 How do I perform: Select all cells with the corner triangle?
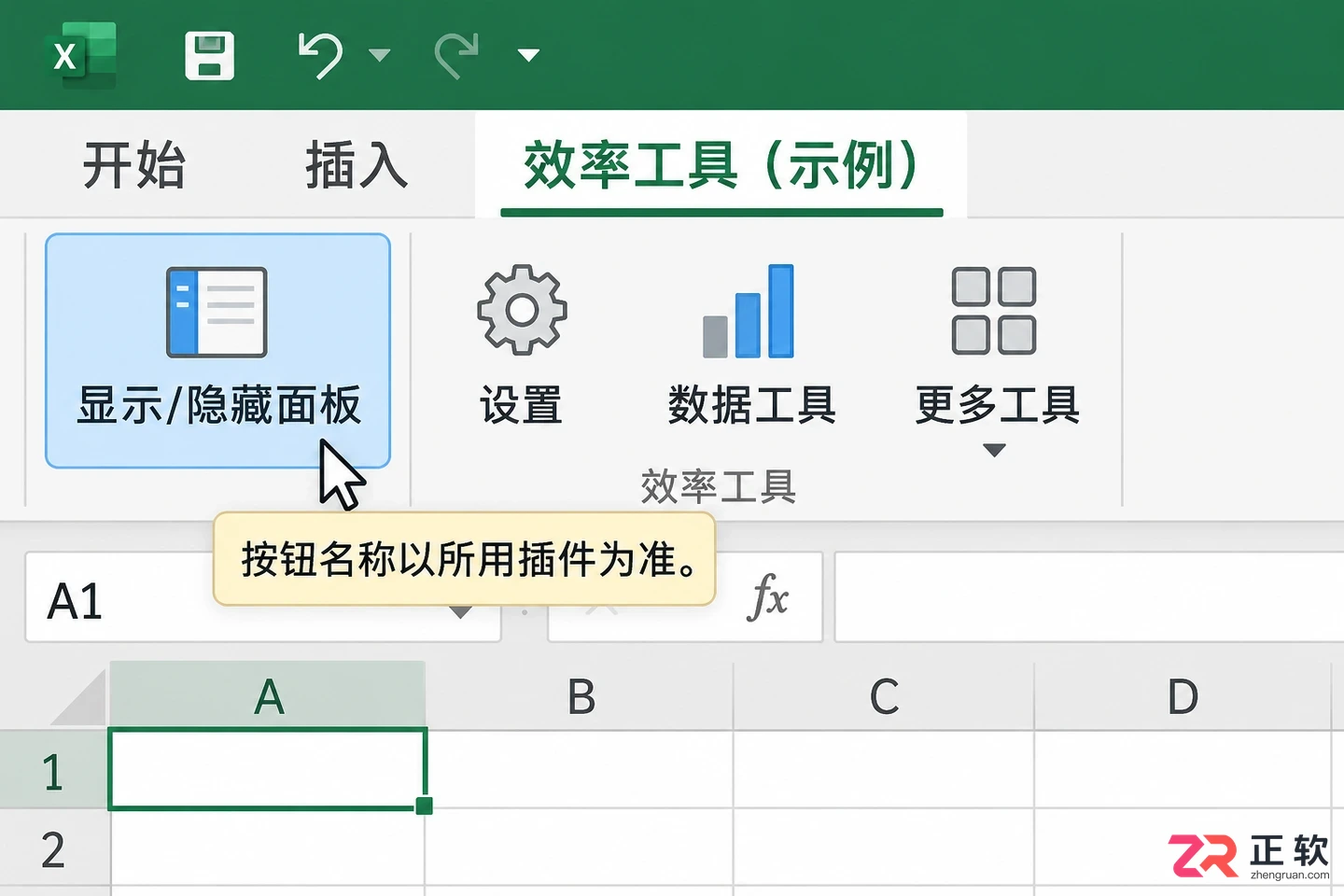coord(80,696)
